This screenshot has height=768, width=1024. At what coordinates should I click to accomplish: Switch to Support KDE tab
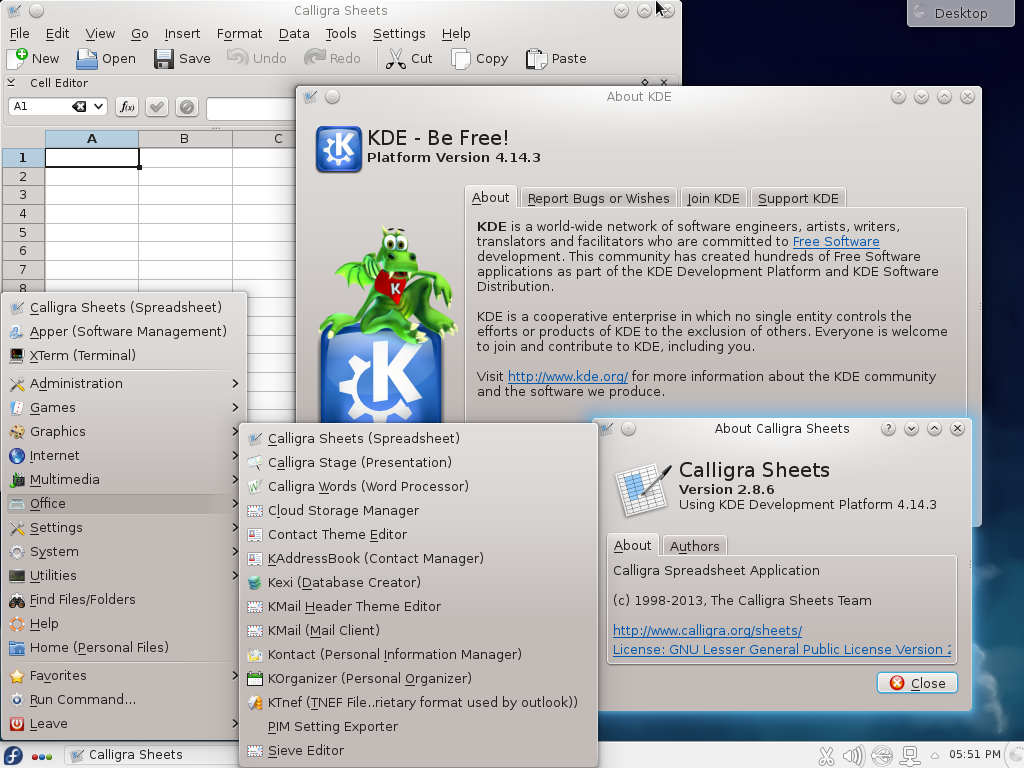pos(798,199)
